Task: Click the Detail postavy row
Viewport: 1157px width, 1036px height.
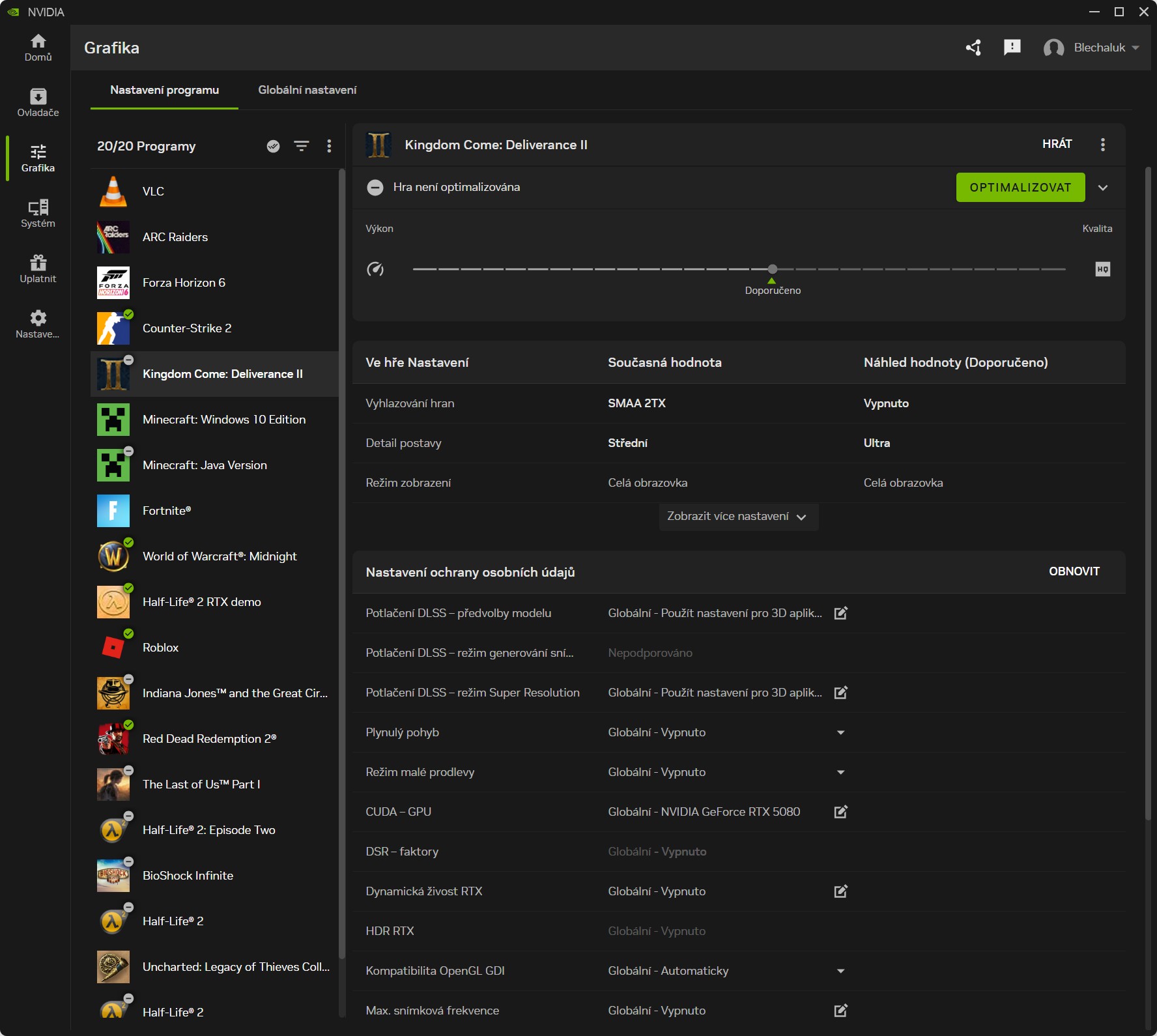Action: pos(739,443)
